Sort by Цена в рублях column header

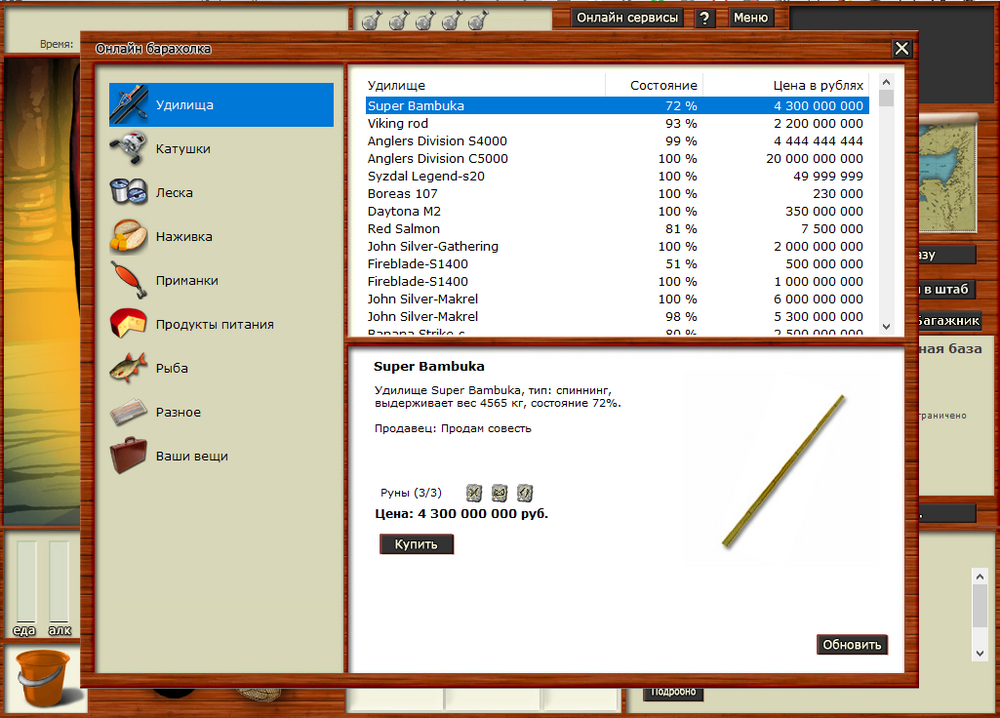[817, 86]
